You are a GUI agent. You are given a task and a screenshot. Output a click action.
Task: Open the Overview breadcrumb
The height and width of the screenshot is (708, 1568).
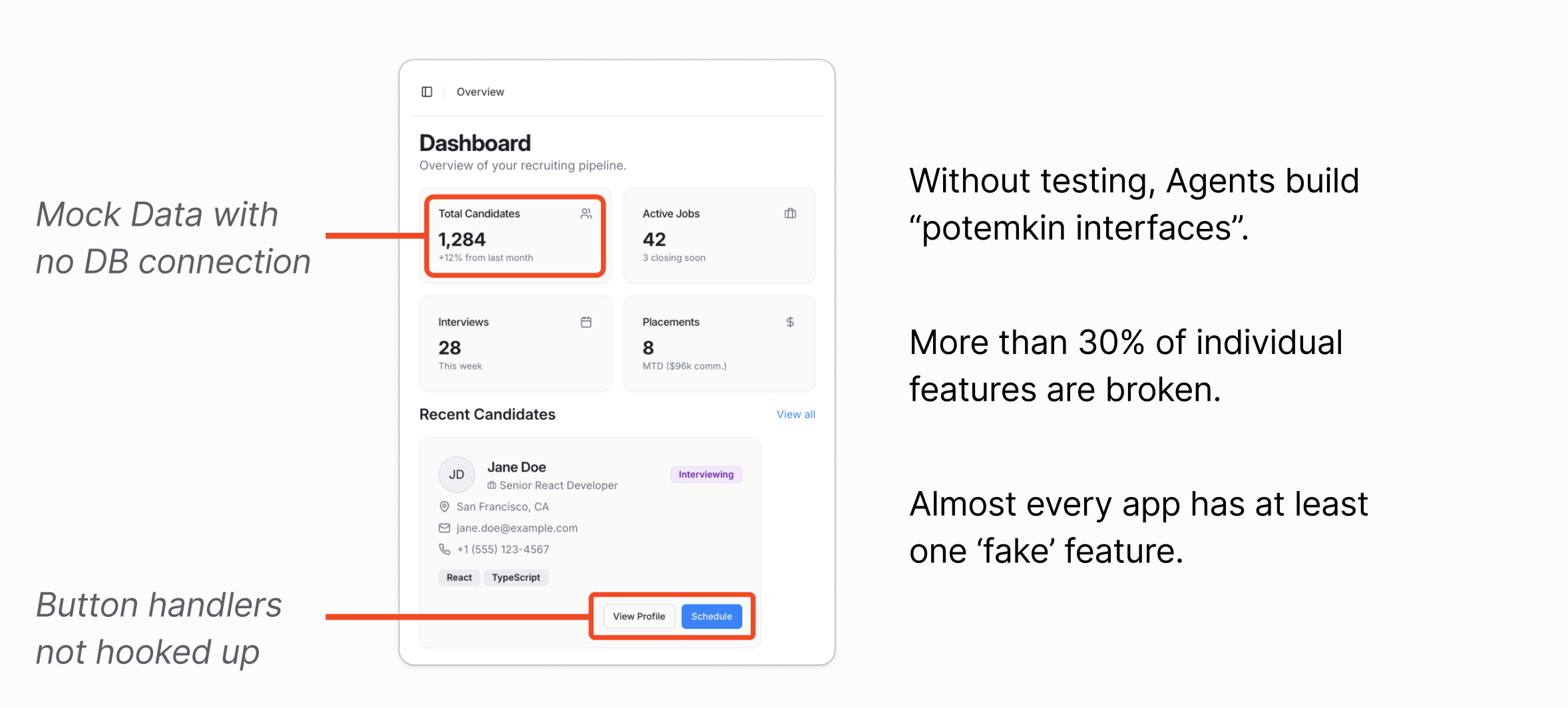click(480, 92)
